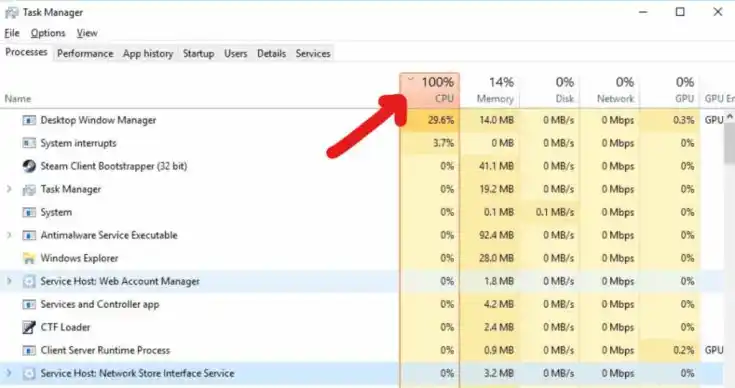Click the Desktop Window Manager process icon
This screenshot has height=388, width=735.
pos(29,120)
